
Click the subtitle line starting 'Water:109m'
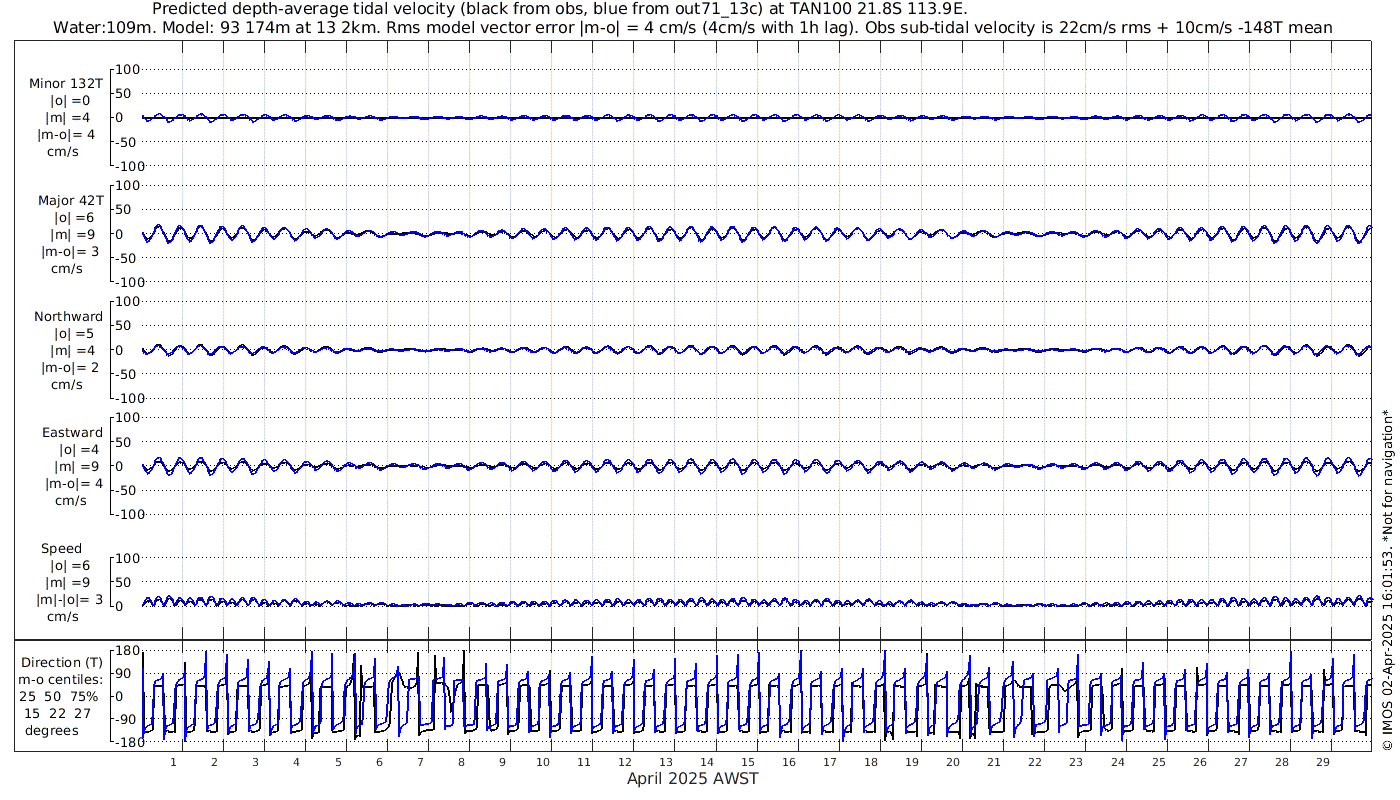(x=692, y=27)
